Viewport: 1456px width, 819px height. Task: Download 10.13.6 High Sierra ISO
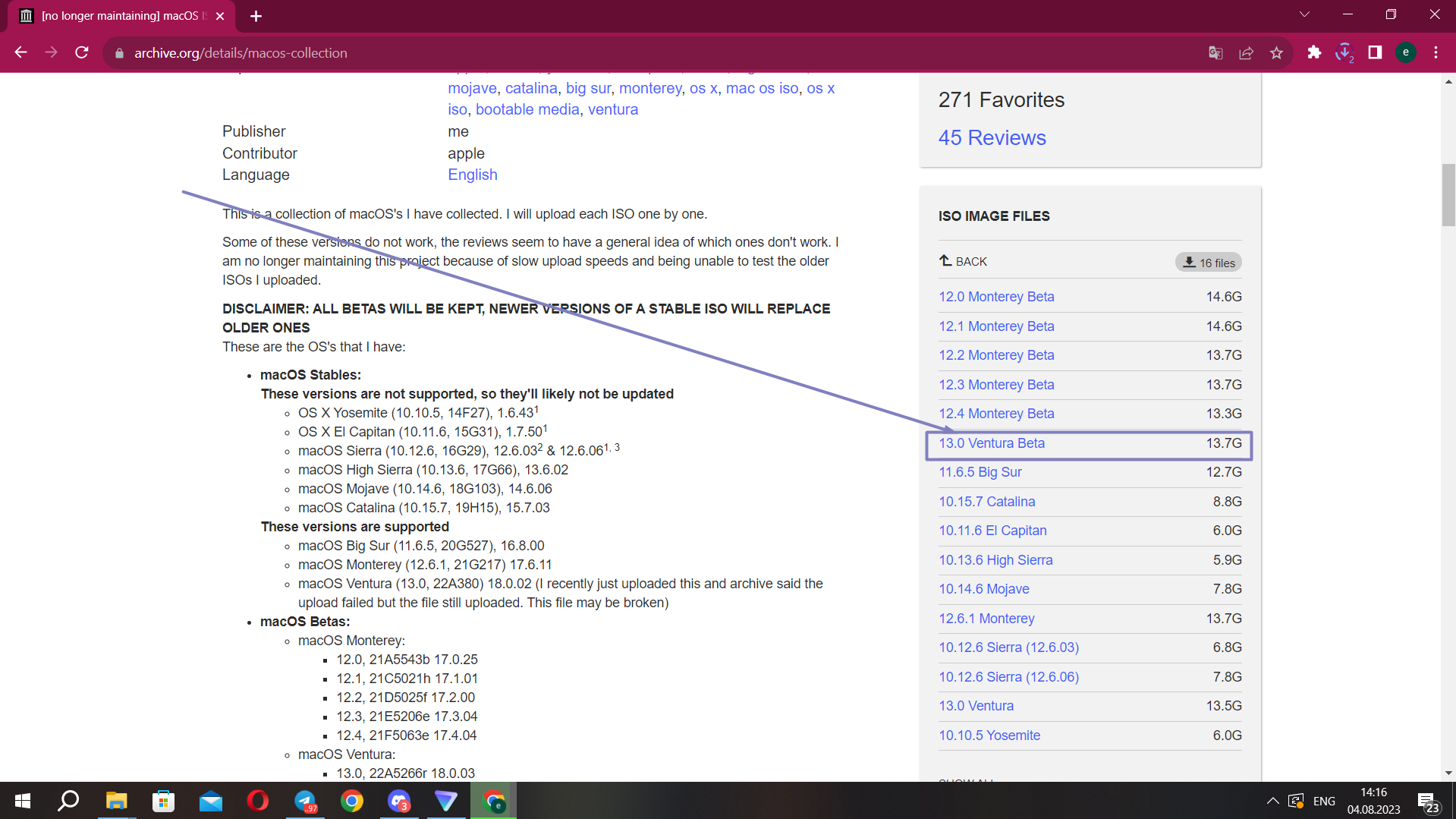tap(995, 560)
